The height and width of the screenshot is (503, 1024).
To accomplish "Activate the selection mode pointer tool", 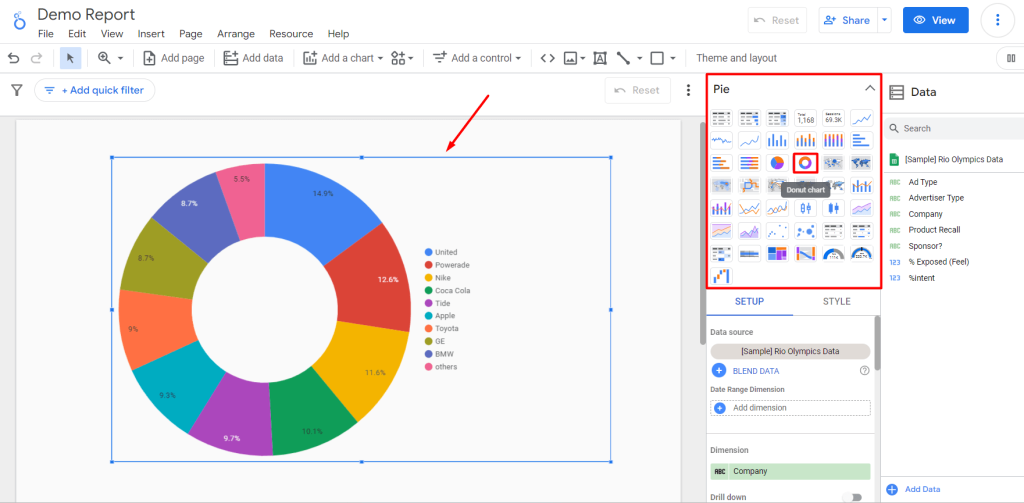I will coord(71,58).
